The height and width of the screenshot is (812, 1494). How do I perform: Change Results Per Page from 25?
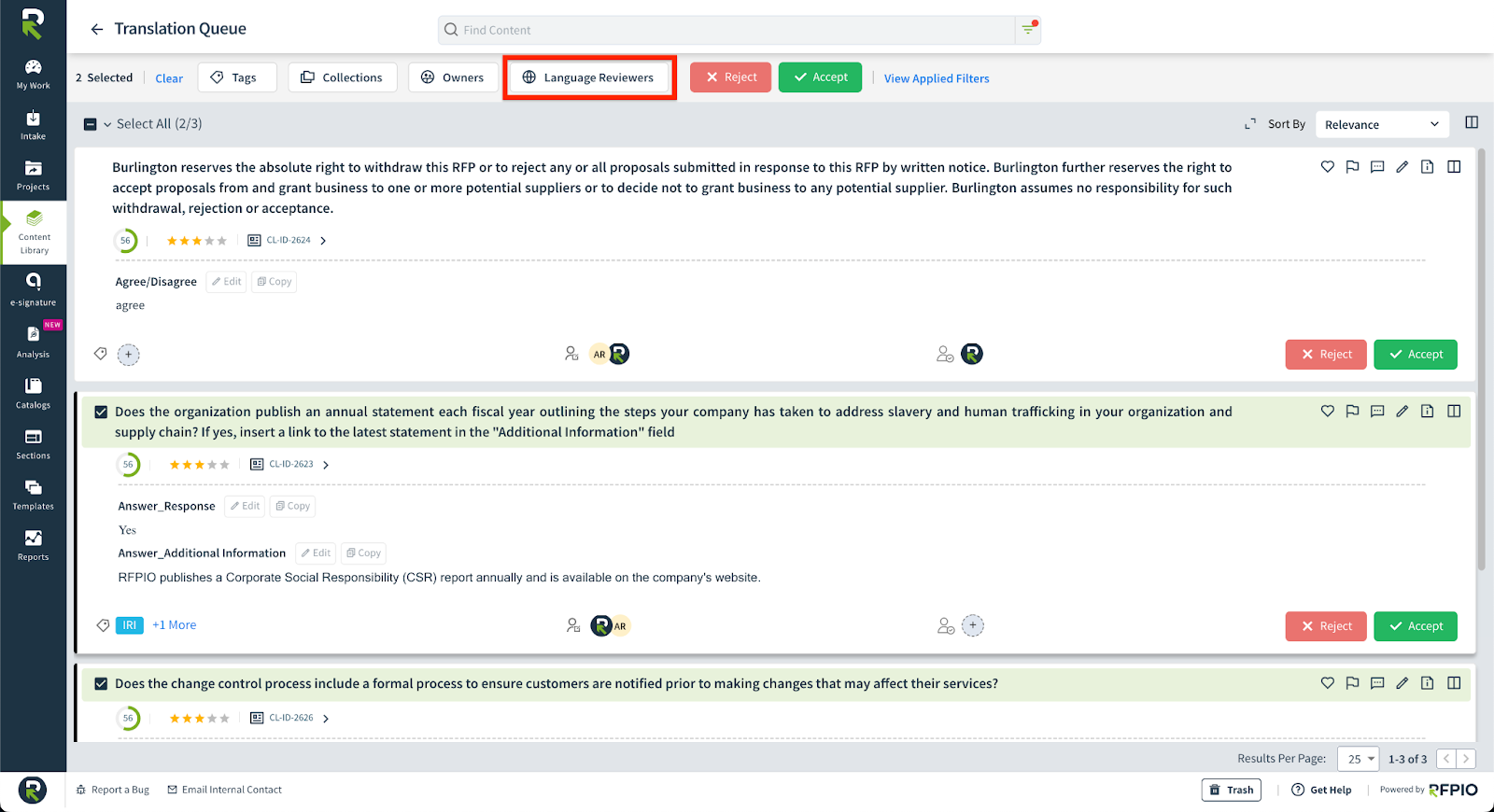tap(1358, 759)
